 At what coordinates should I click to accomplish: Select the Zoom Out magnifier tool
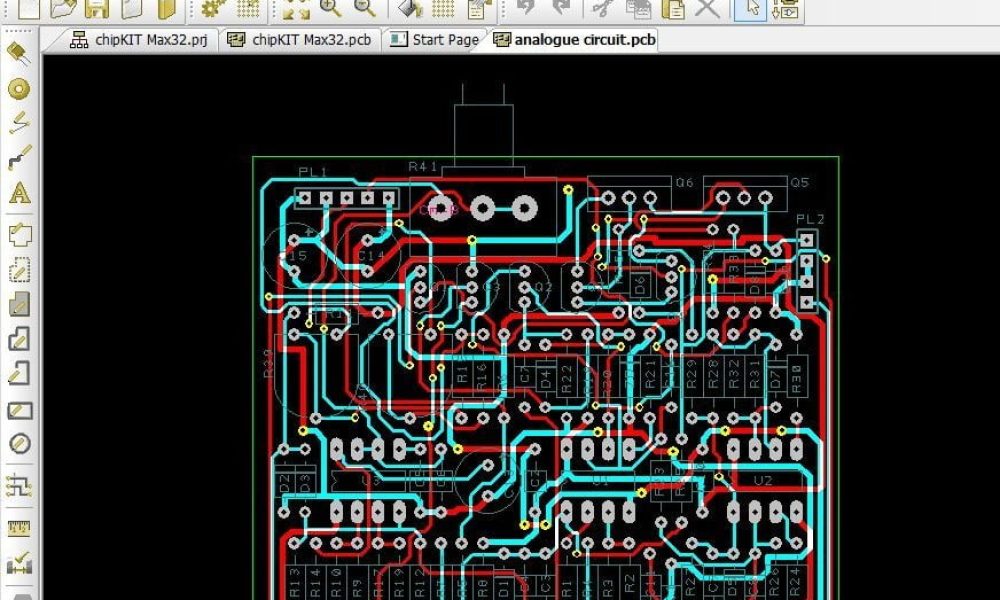tap(362, 10)
